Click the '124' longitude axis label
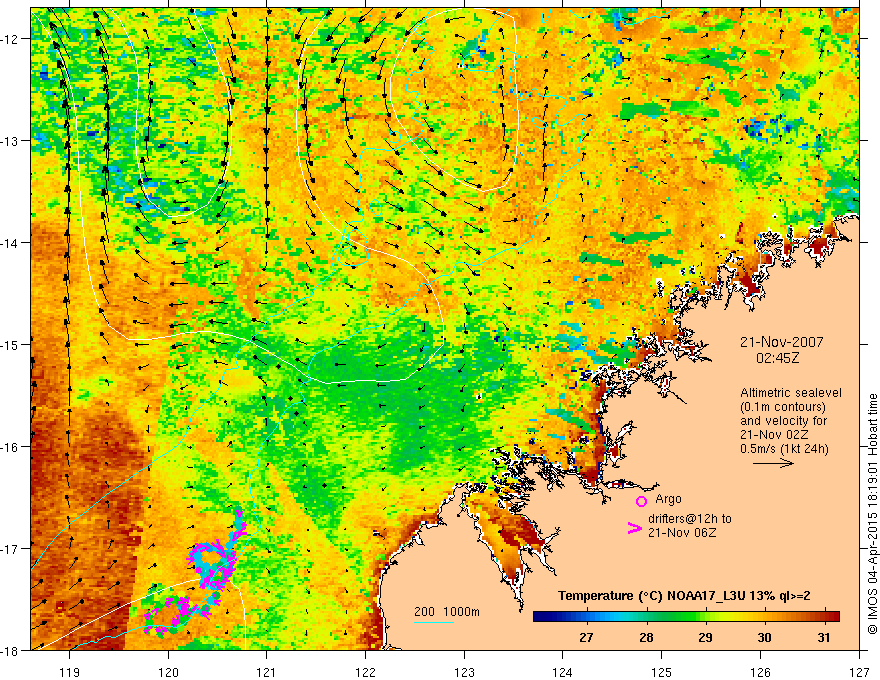Image resolution: width=880 pixels, height=680 pixels. pos(563,672)
